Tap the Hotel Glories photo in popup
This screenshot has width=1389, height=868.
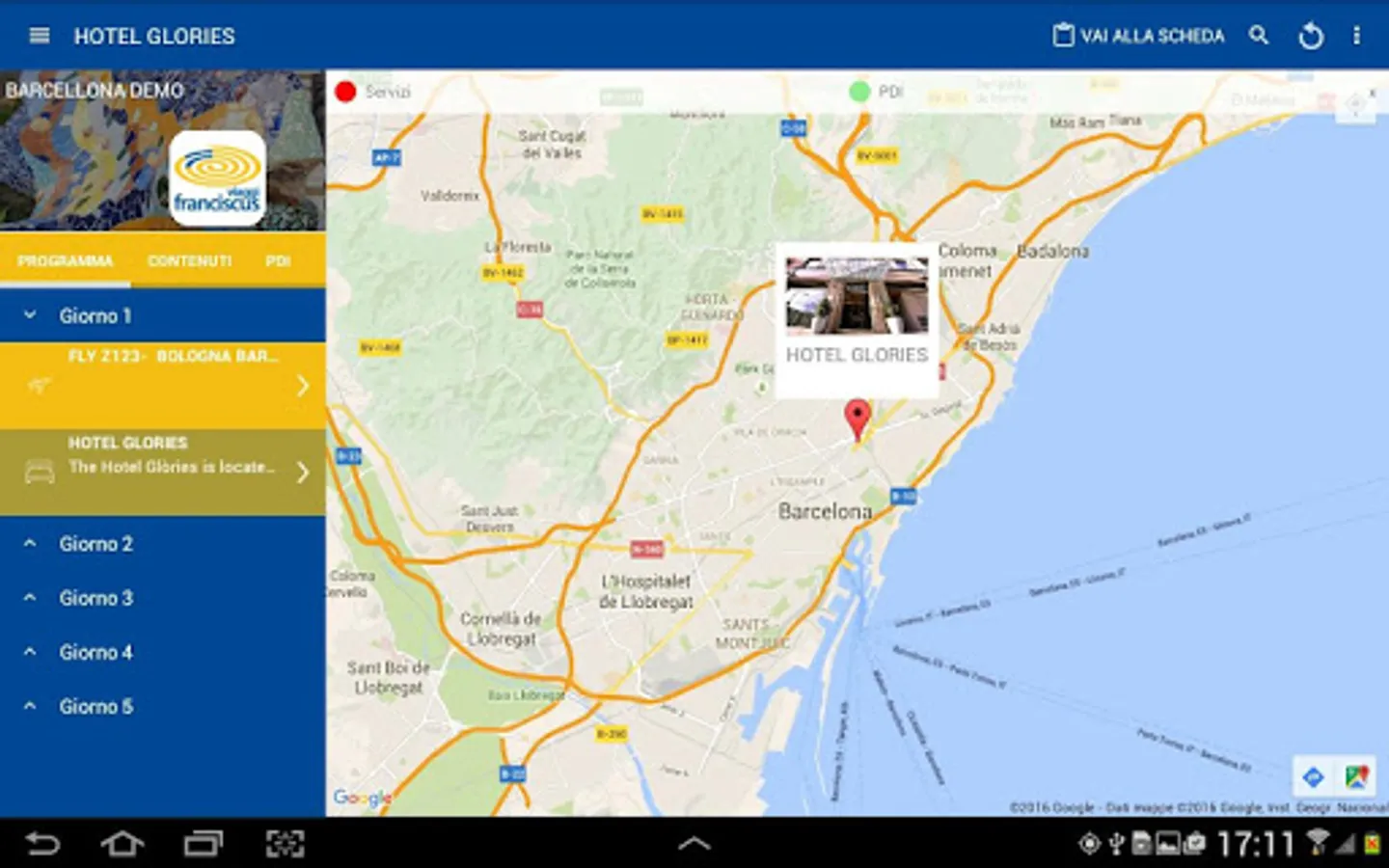[857, 295]
